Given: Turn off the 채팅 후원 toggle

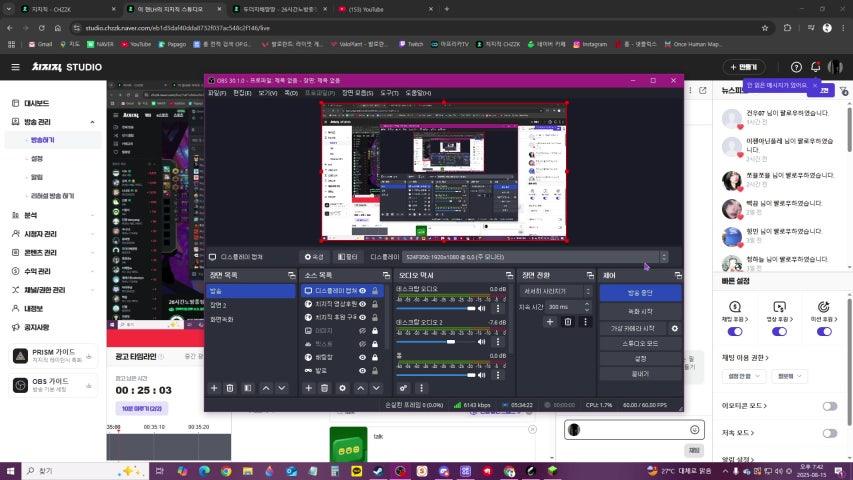Looking at the screenshot, I should click(735, 331).
